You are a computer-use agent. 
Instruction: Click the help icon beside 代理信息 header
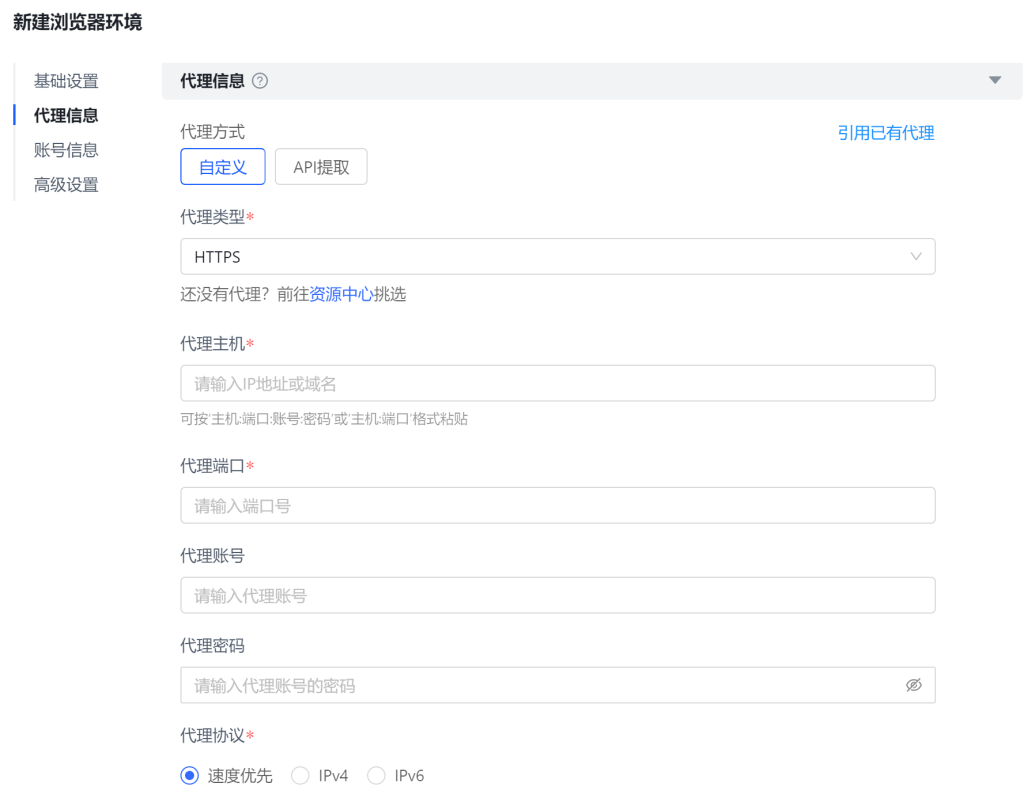[260, 81]
